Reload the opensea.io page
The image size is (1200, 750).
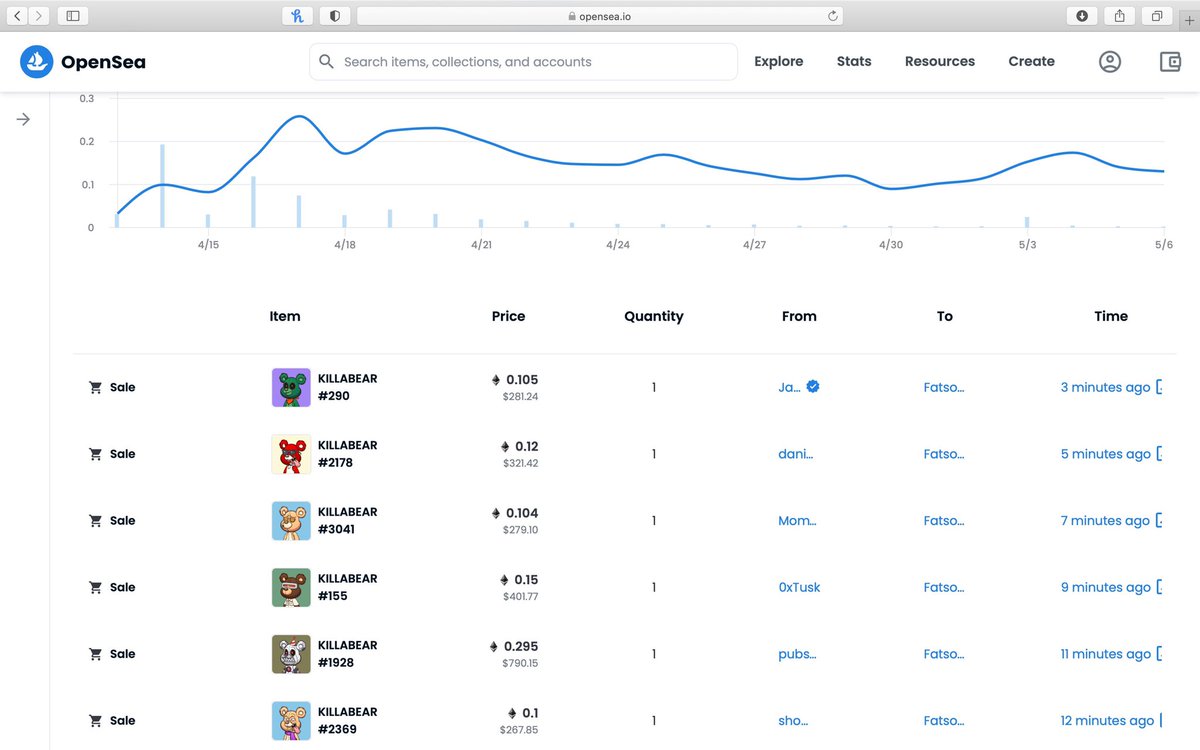832,16
